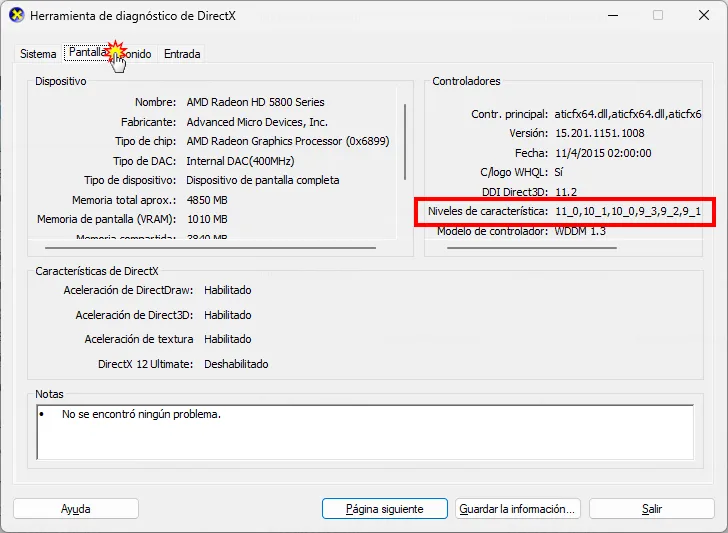Click the C/logo WHQL value Sí
This screenshot has width=728, height=533.
tap(559, 172)
